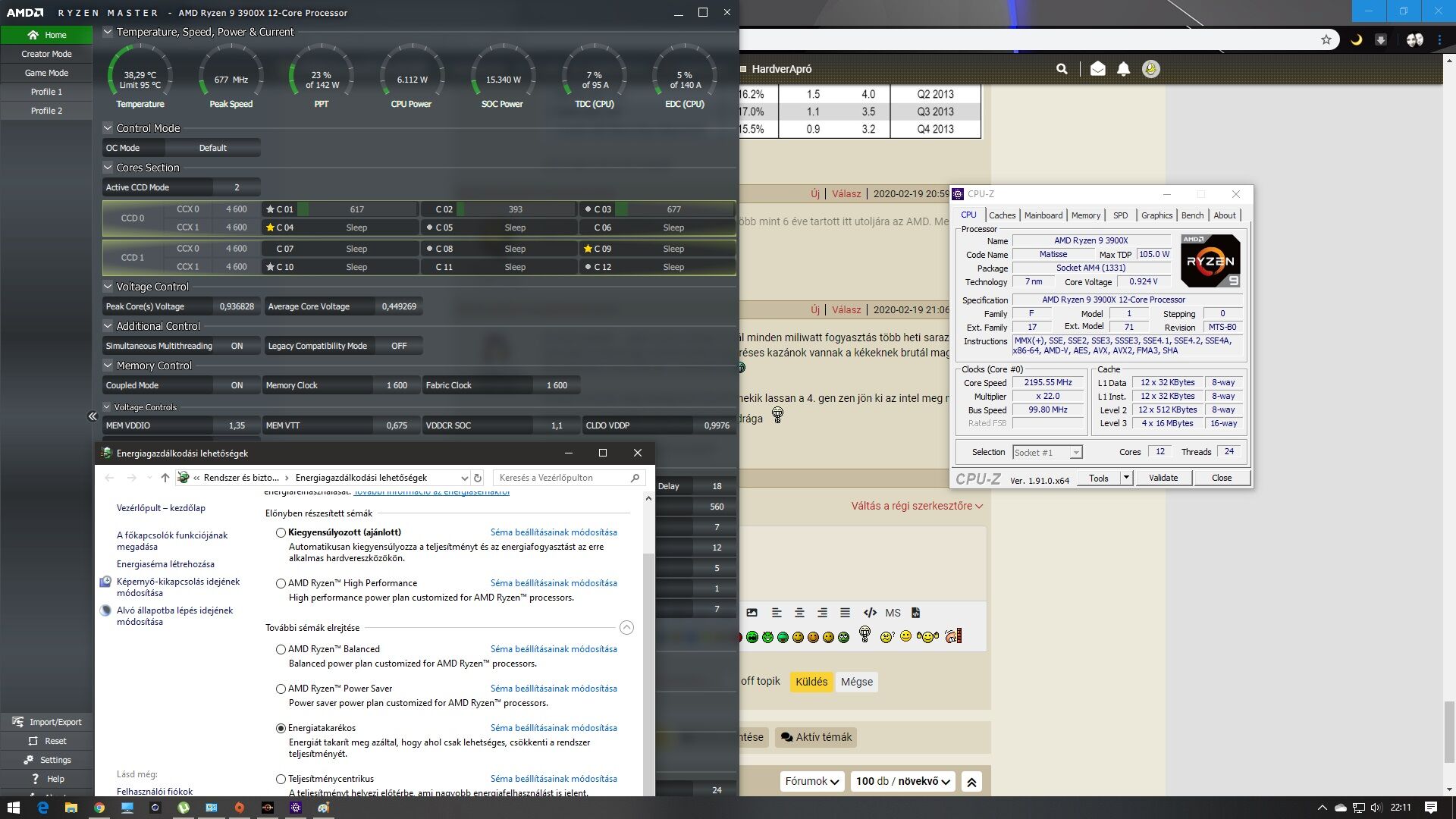Collapse the Voltage Control section

pos(108,287)
